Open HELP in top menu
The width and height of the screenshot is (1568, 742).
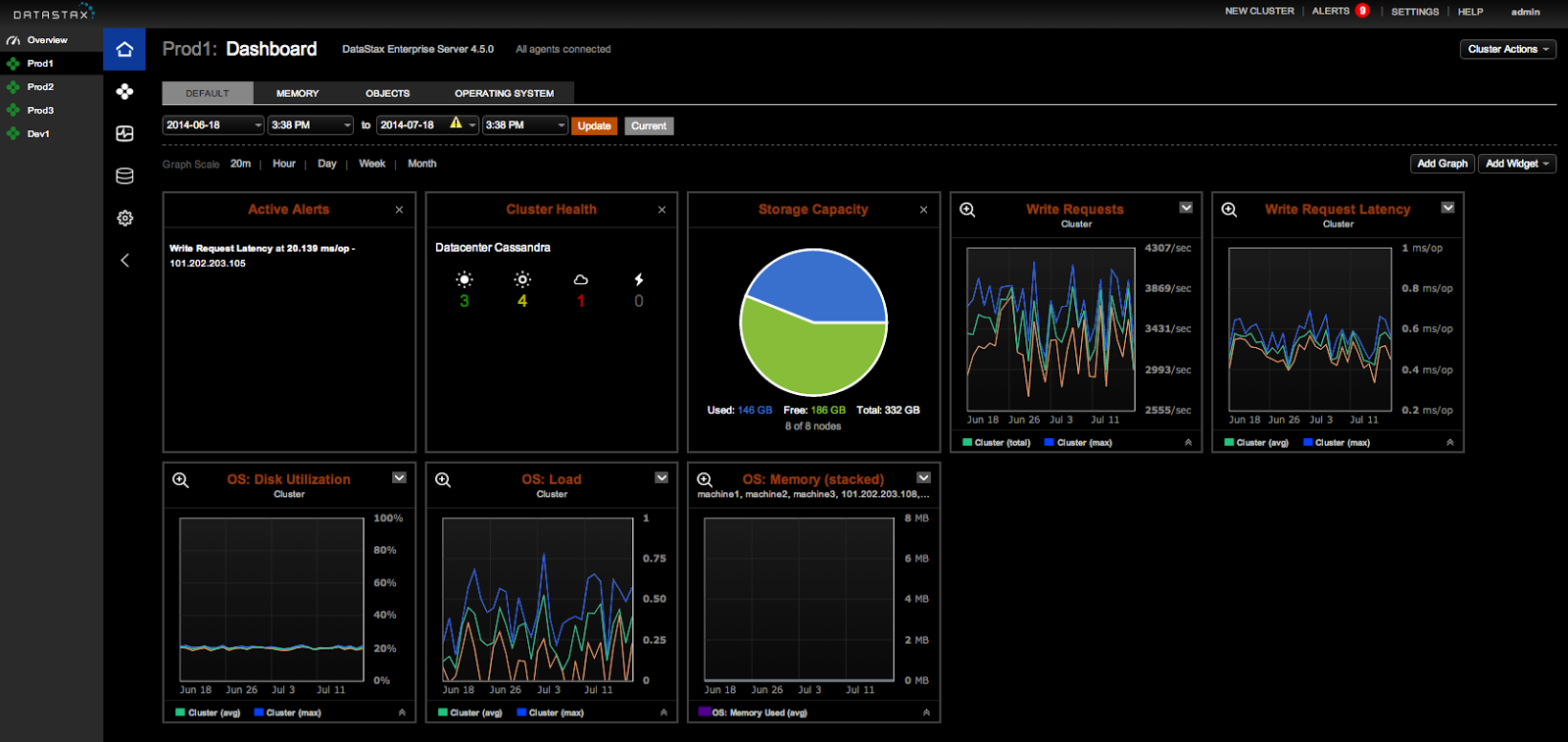(1470, 12)
